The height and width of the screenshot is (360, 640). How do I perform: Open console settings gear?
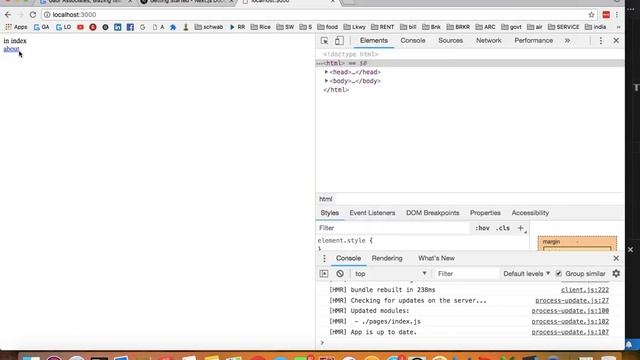tap(616, 274)
